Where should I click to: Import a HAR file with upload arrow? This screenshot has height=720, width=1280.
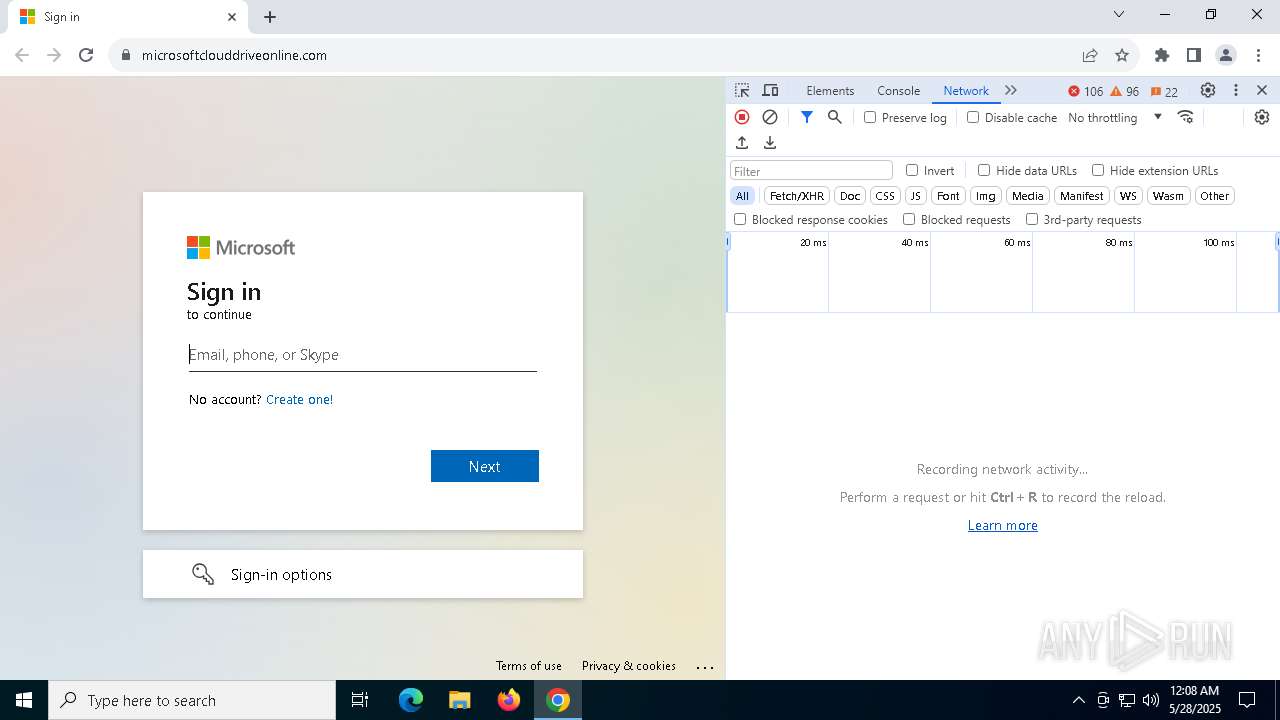(x=742, y=143)
